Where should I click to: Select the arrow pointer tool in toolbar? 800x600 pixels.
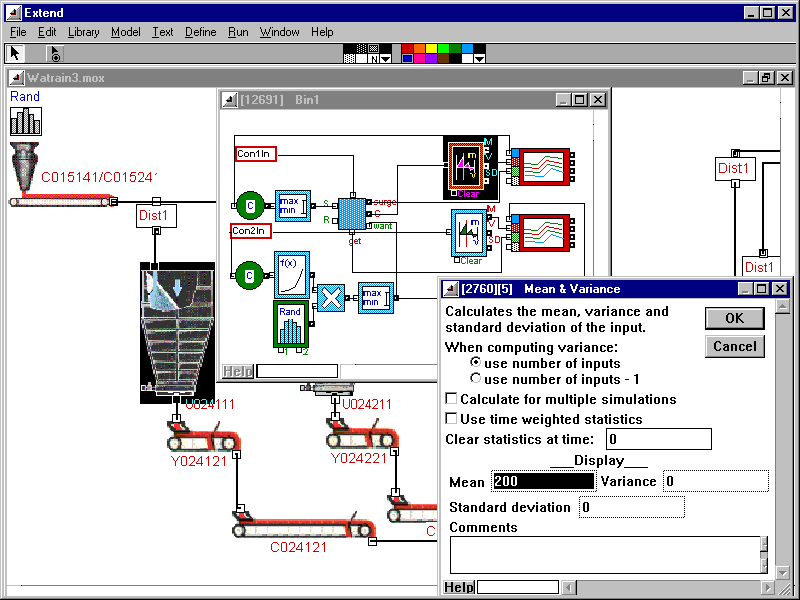click(15, 53)
